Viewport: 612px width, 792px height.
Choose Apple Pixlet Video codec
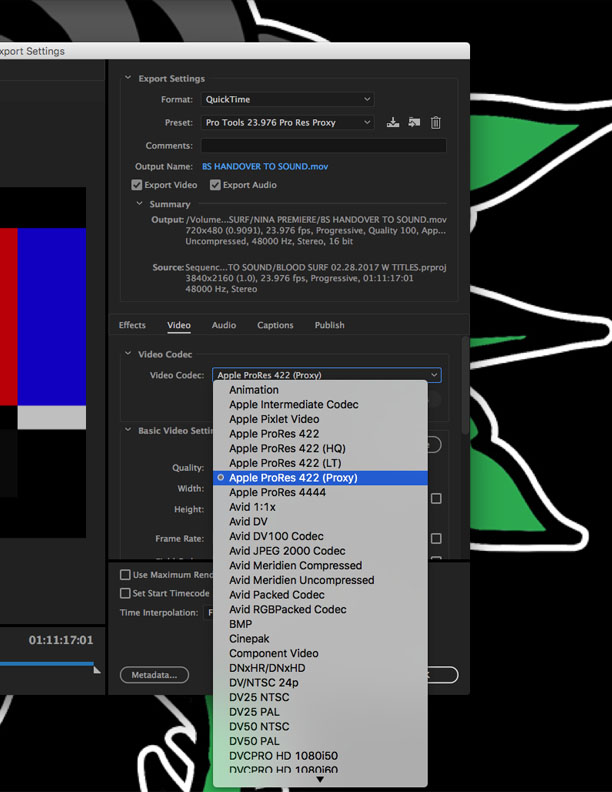[x=320, y=419]
